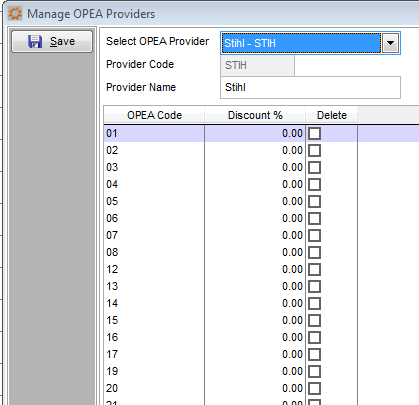
Task: Select OPEA Code cell 16
Action: pos(154,338)
